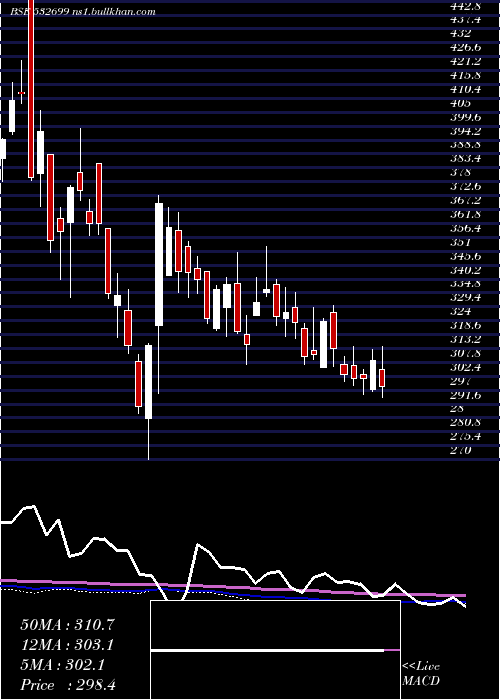
Task: Pick the 399.6 axis value
Action: pos(466,117)
